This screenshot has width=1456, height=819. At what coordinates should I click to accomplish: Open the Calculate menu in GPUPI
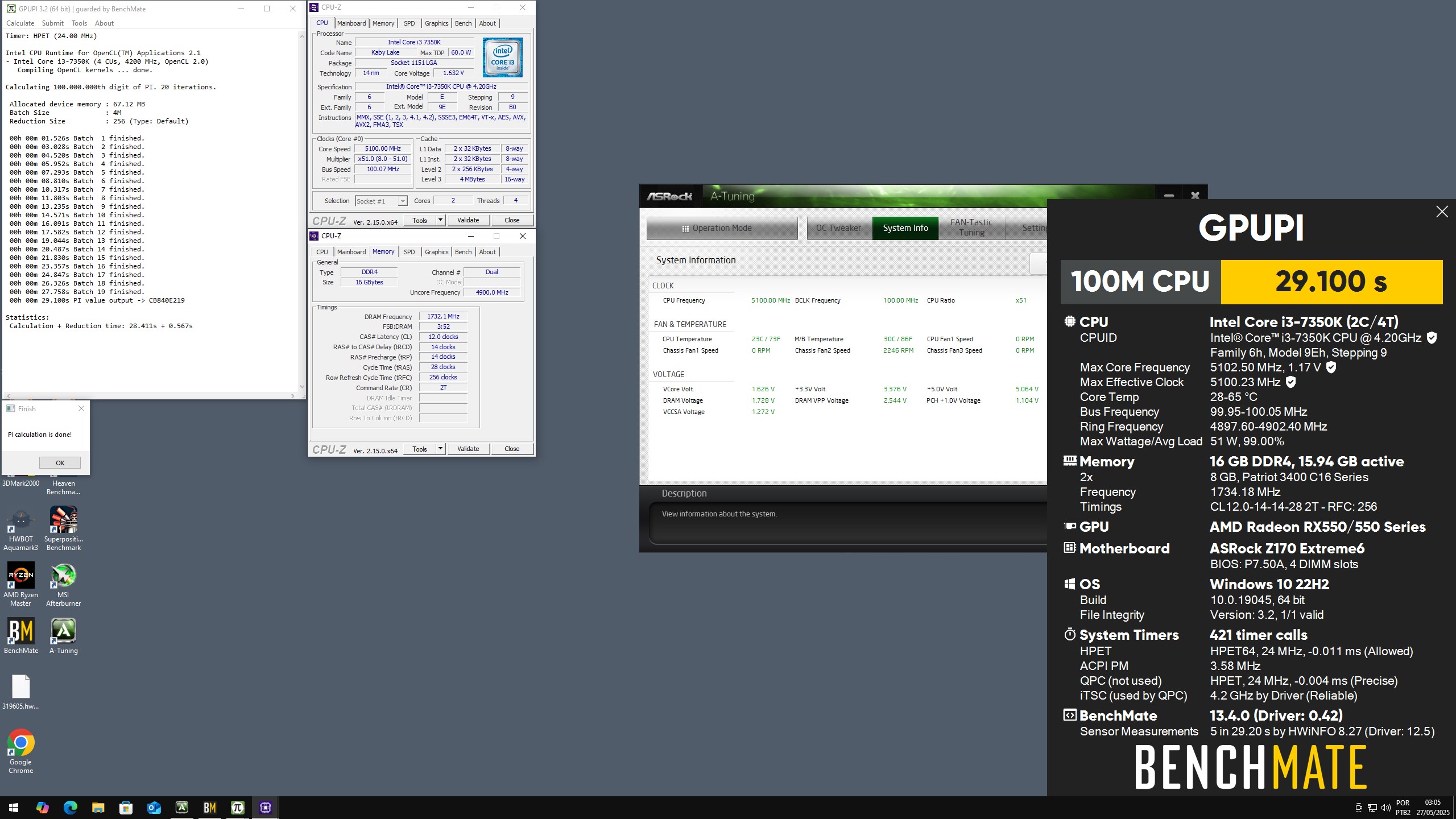click(x=20, y=23)
